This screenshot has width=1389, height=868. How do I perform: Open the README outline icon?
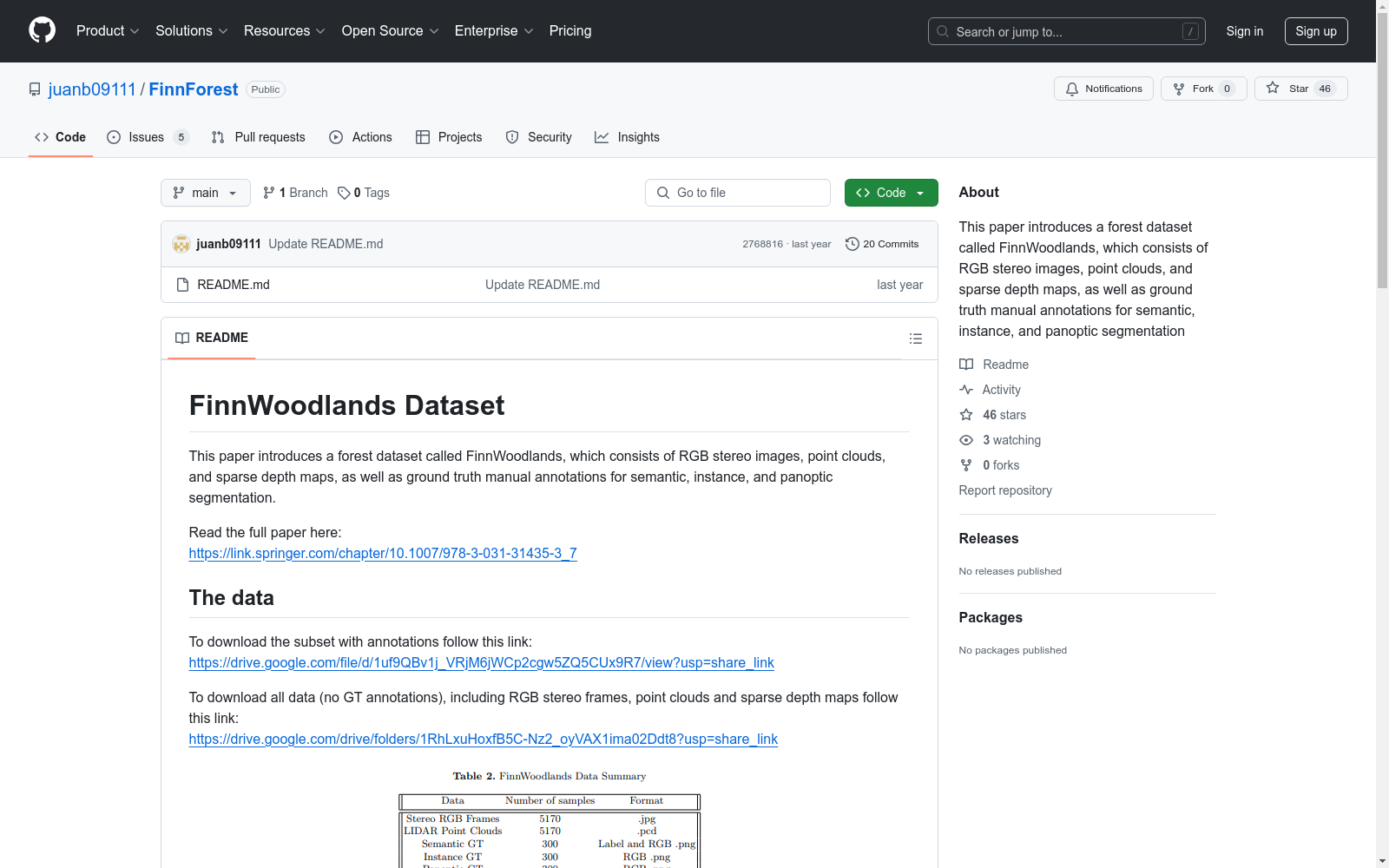[916, 339]
